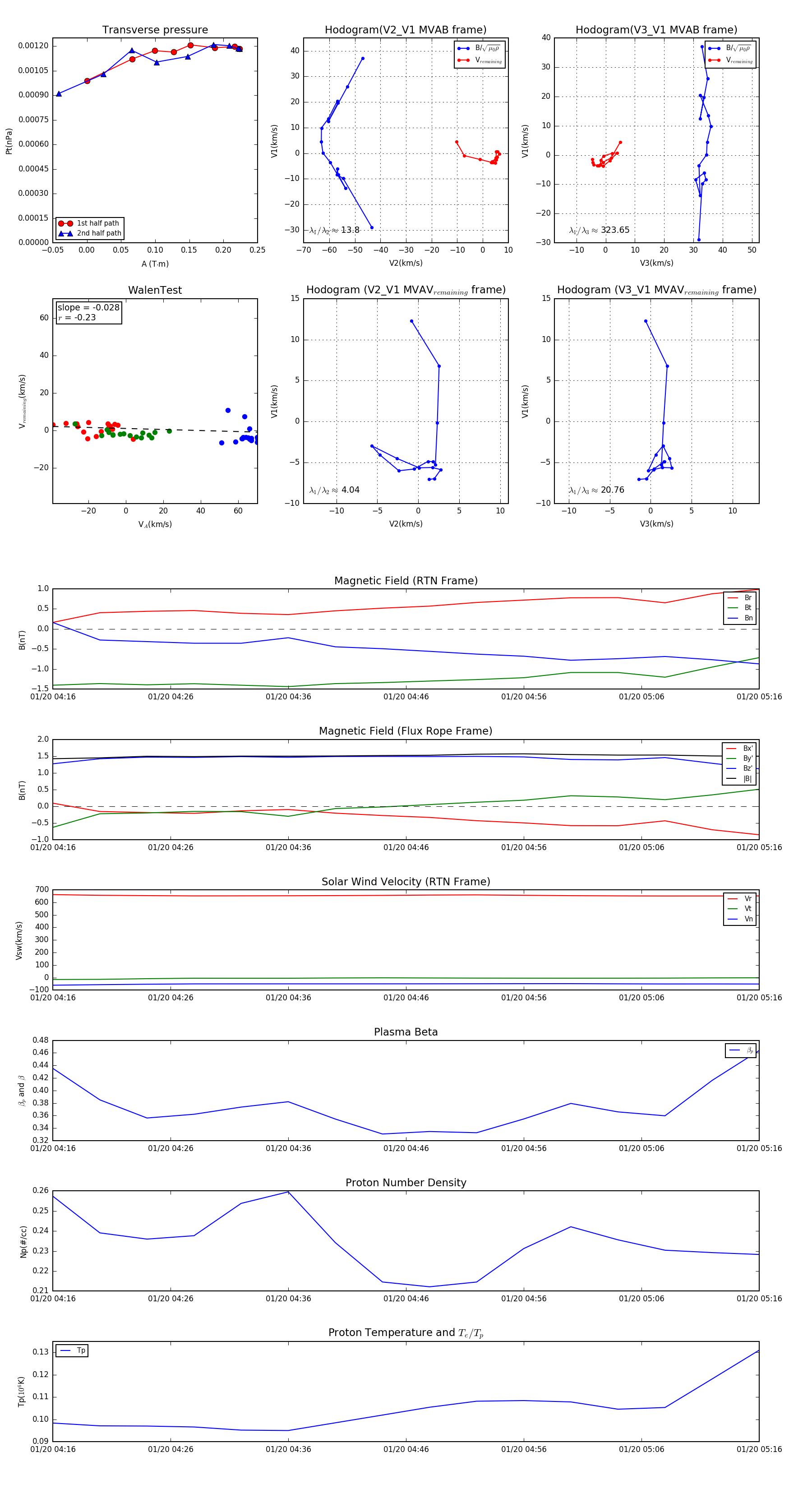Click the '|B|' legend entry
This screenshot has width=812, height=1489.
(x=740, y=779)
